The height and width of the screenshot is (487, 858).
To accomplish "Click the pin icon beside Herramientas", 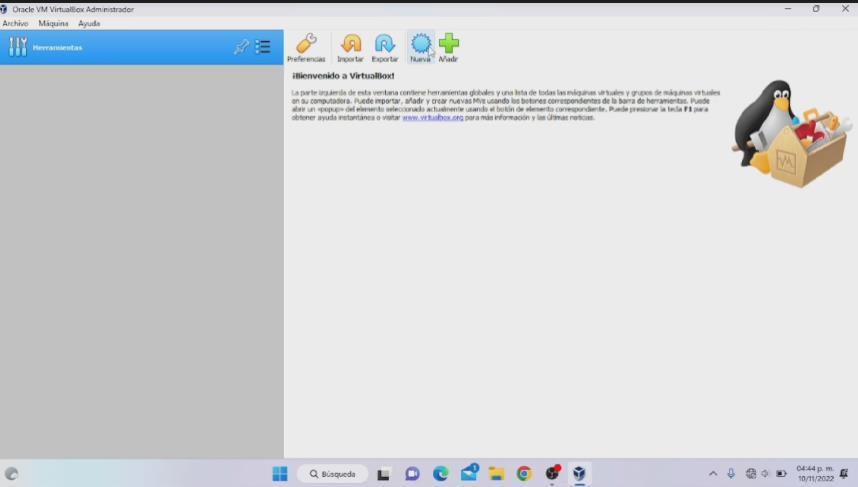I will pos(241,47).
